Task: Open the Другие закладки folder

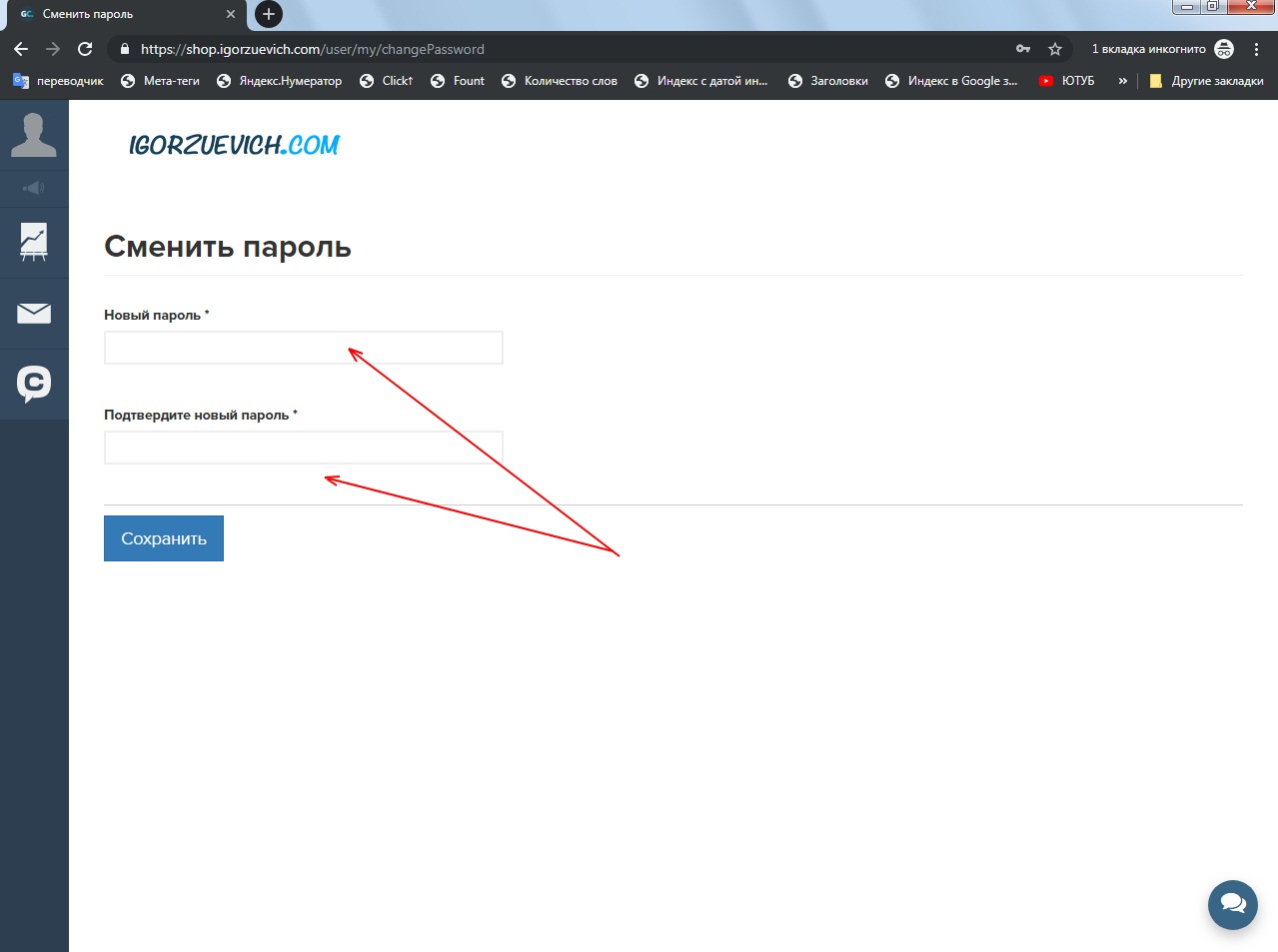Action: pos(1206,81)
